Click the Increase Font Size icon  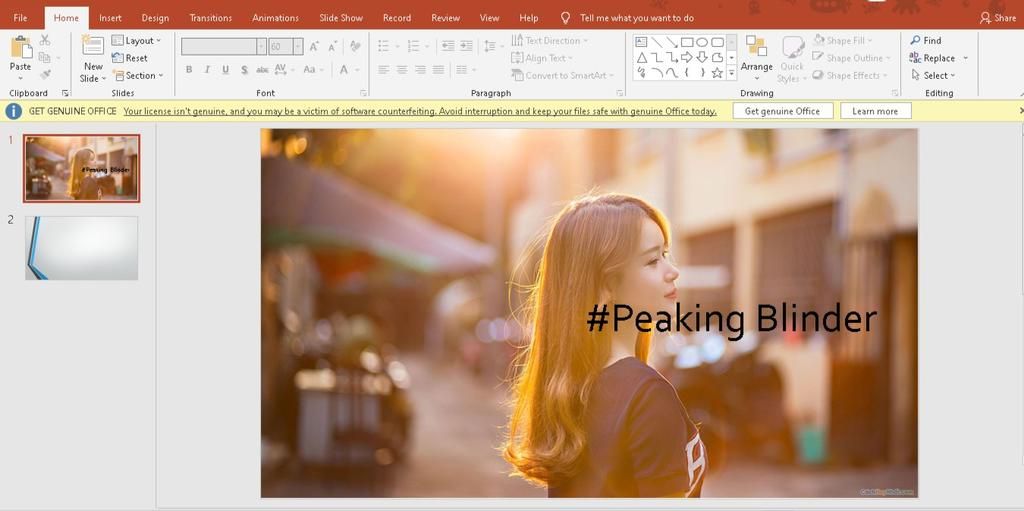pyautogui.click(x=314, y=46)
